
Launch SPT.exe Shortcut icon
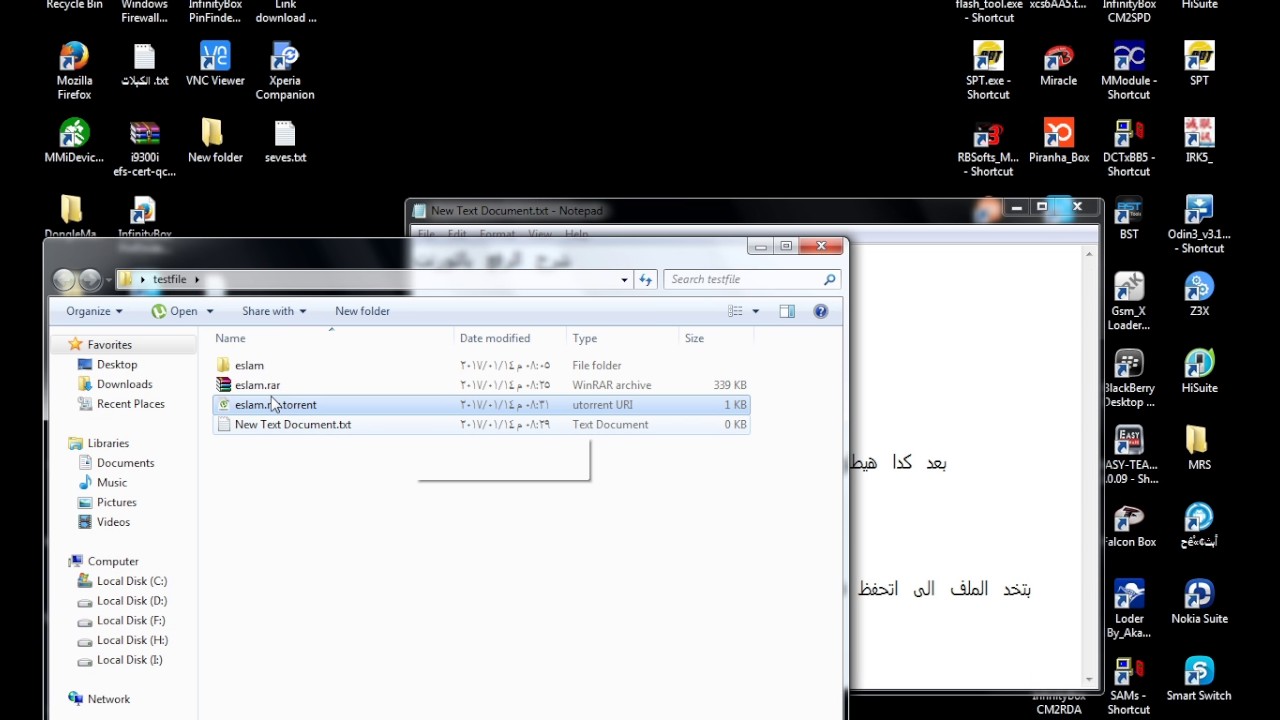click(988, 71)
